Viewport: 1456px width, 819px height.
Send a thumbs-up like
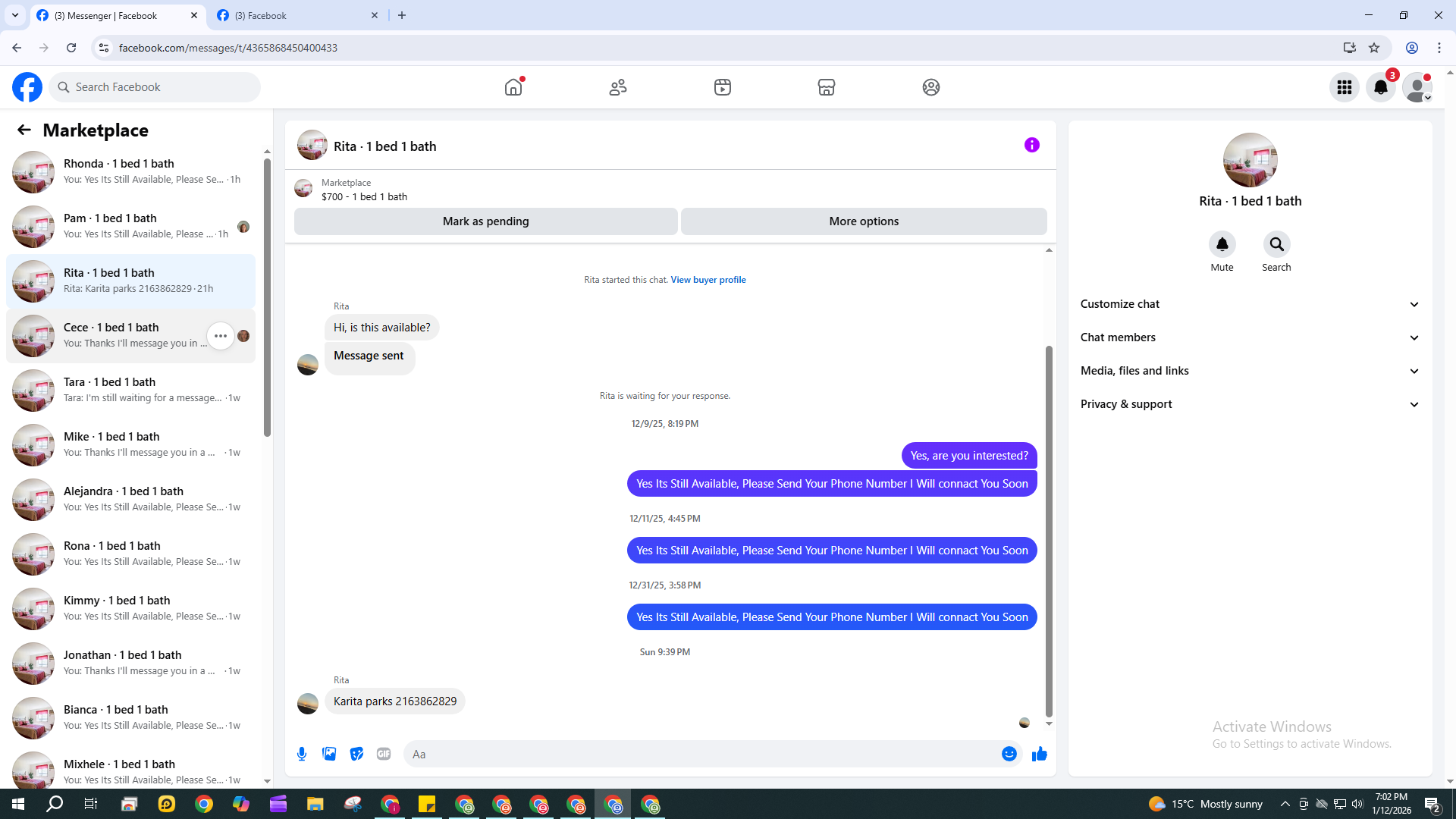tap(1039, 754)
